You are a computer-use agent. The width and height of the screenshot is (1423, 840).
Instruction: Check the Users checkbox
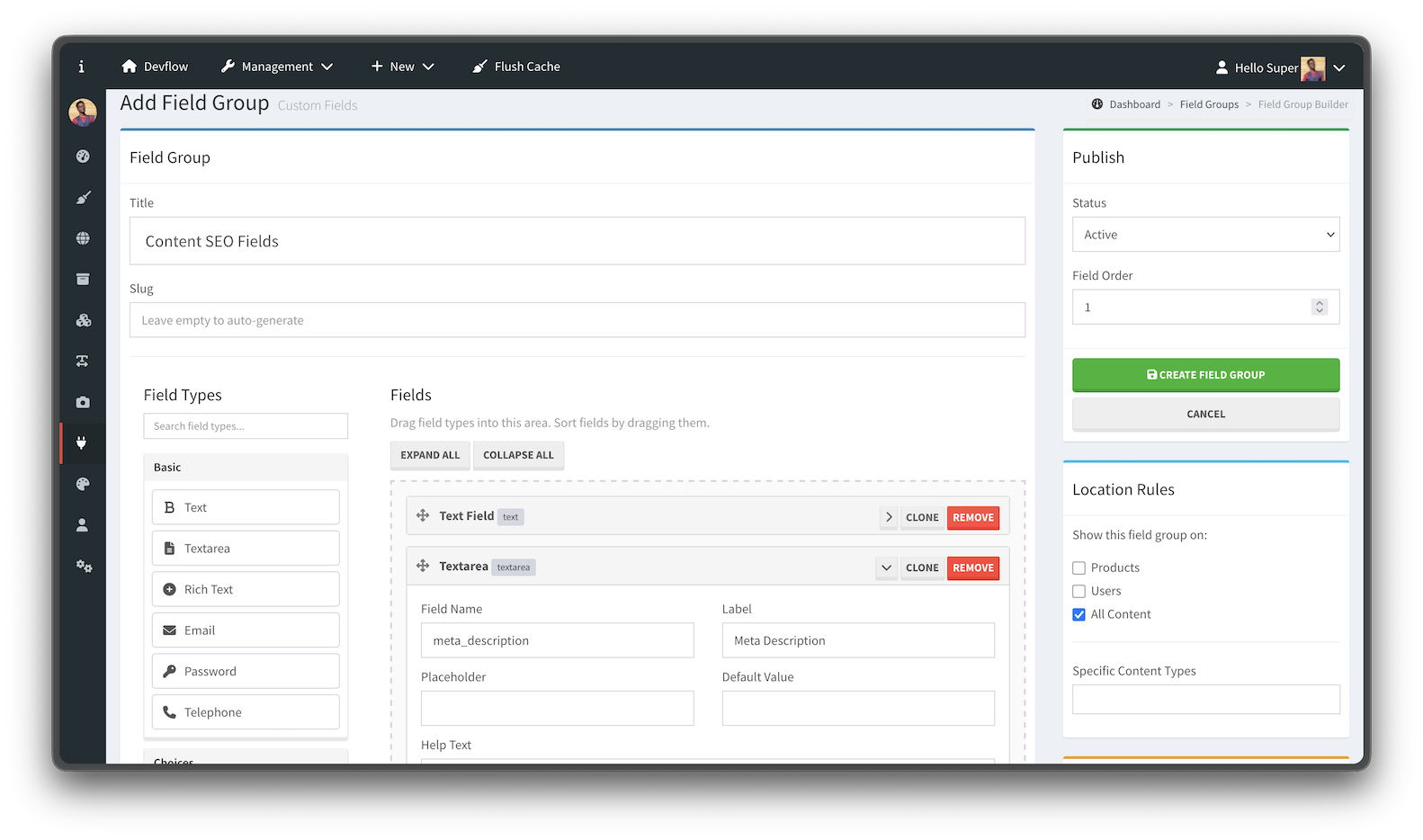[1079, 591]
